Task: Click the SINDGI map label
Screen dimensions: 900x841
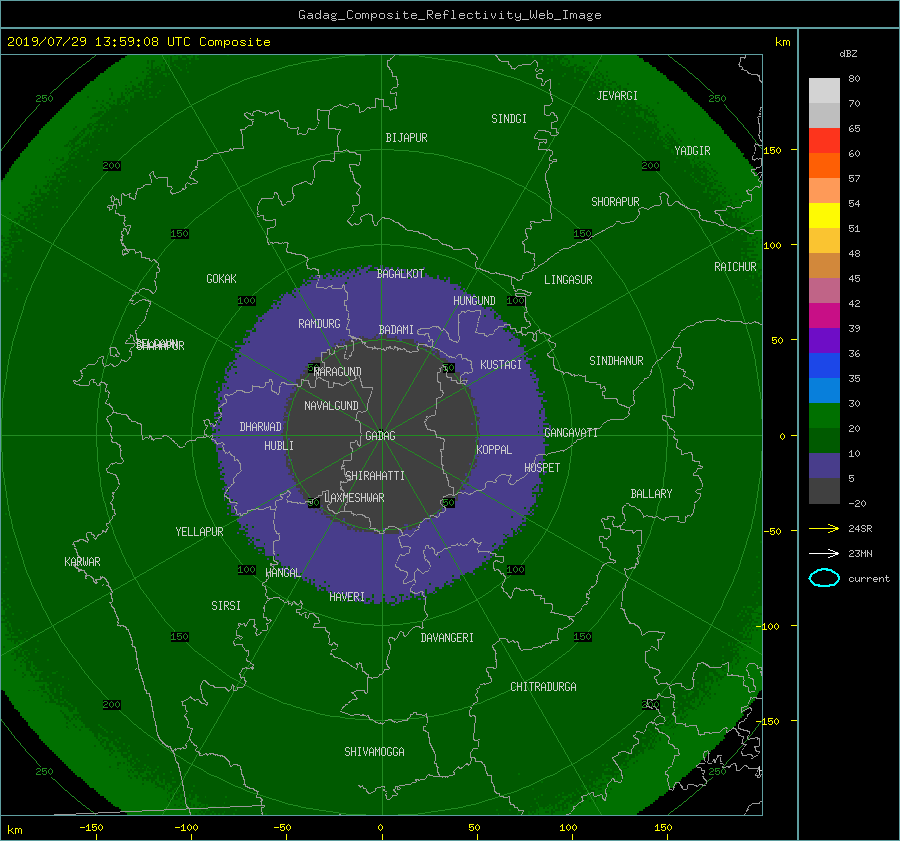Action: pos(509,119)
